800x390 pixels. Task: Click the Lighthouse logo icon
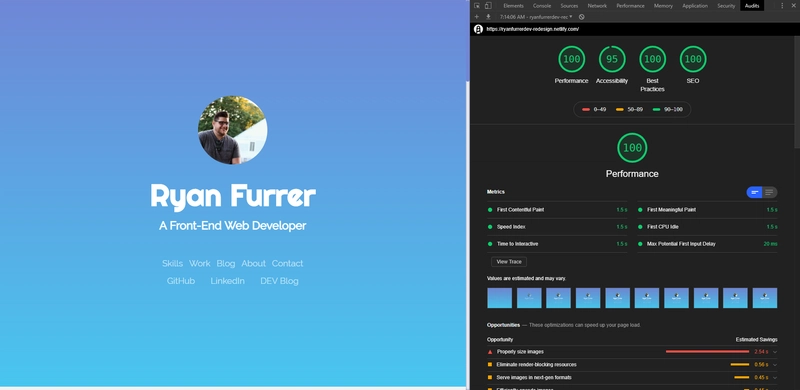pyautogui.click(x=478, y=29)
